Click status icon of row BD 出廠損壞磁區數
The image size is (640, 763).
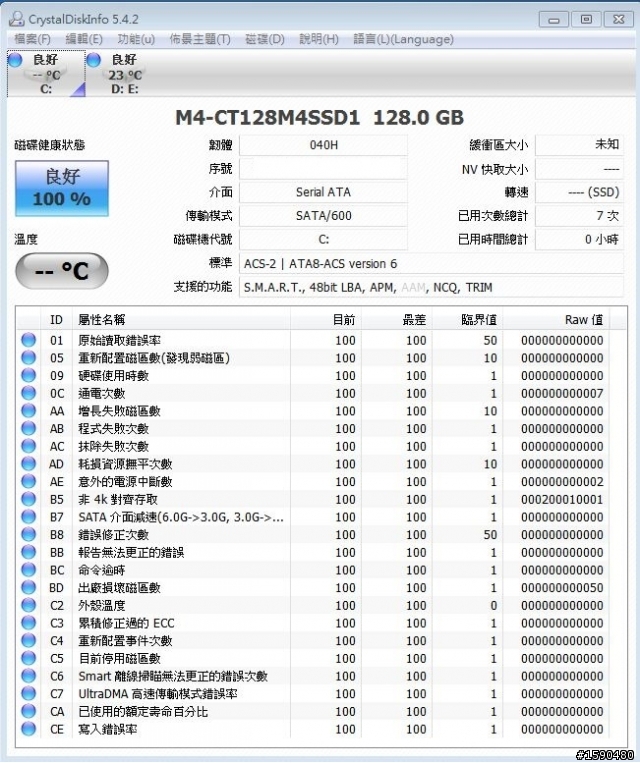pos(29,587)
